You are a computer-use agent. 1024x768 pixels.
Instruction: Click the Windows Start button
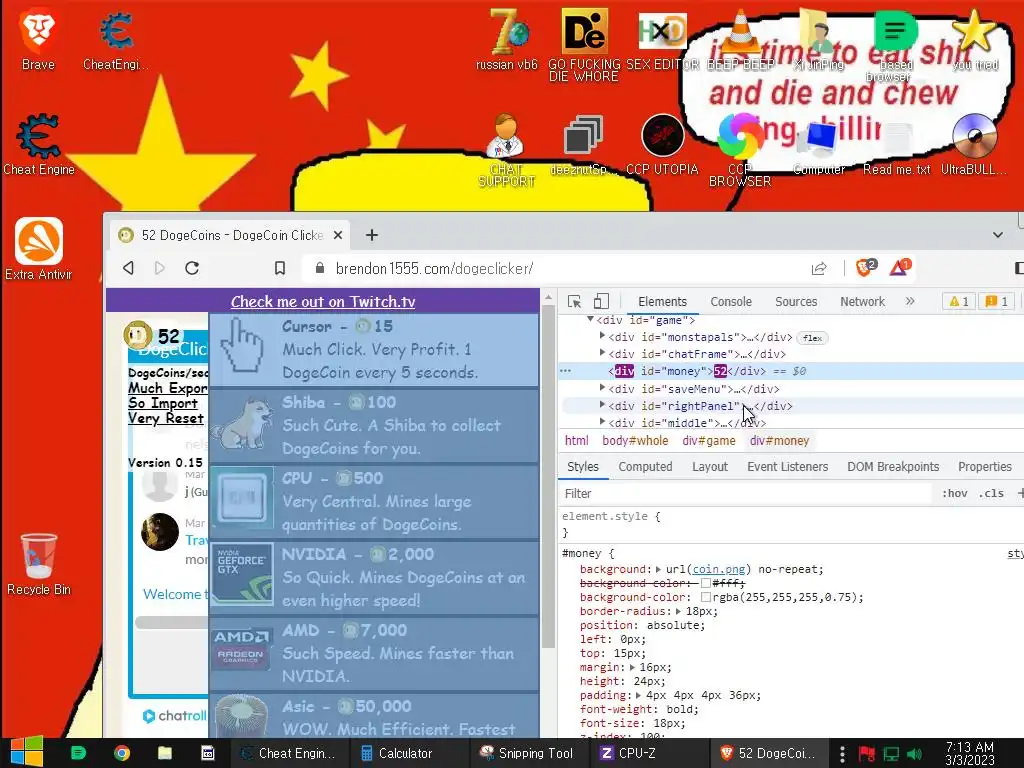click(26, 752)
